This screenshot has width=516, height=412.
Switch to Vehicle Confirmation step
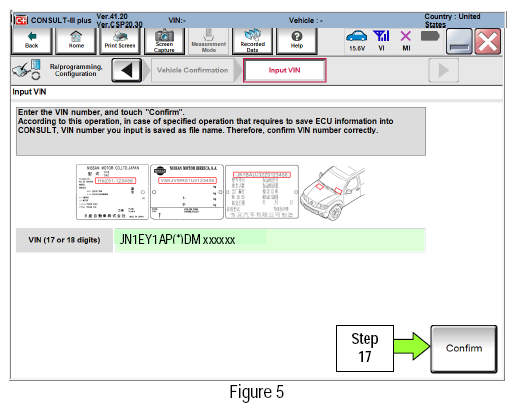pyautogui.click(x=193, y=70)
